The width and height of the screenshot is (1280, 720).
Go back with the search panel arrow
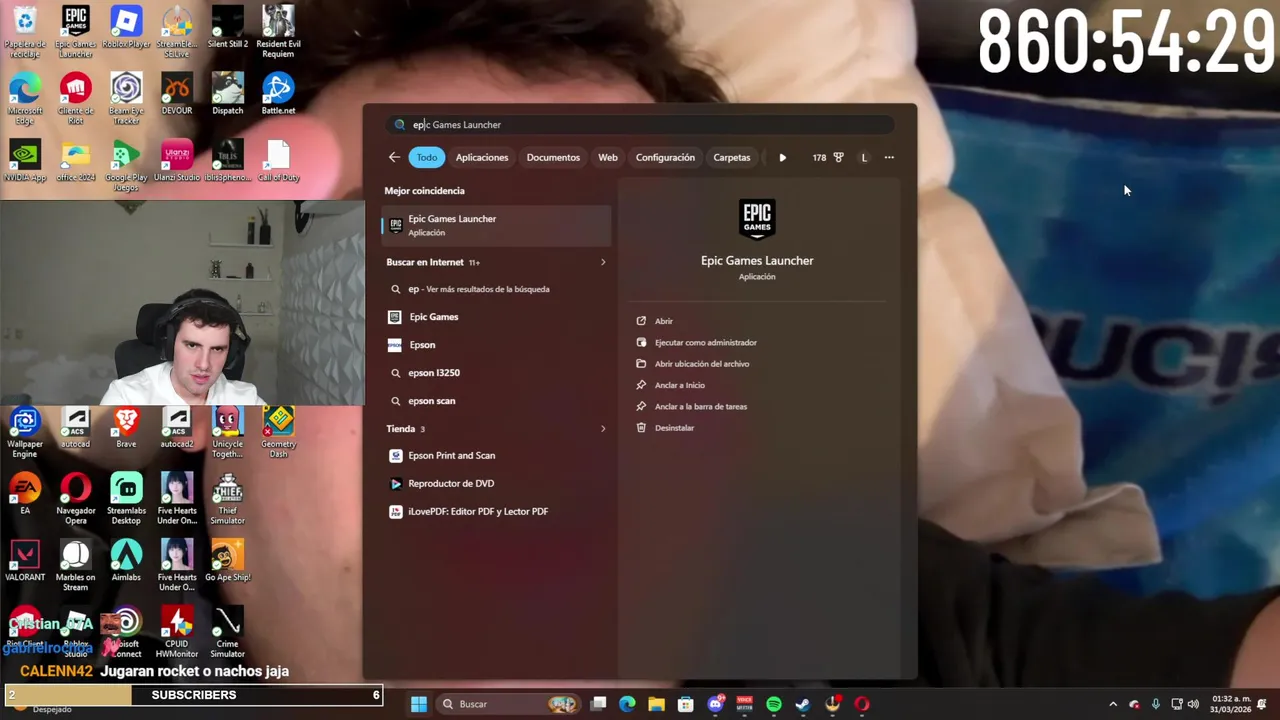pos(394,157)
